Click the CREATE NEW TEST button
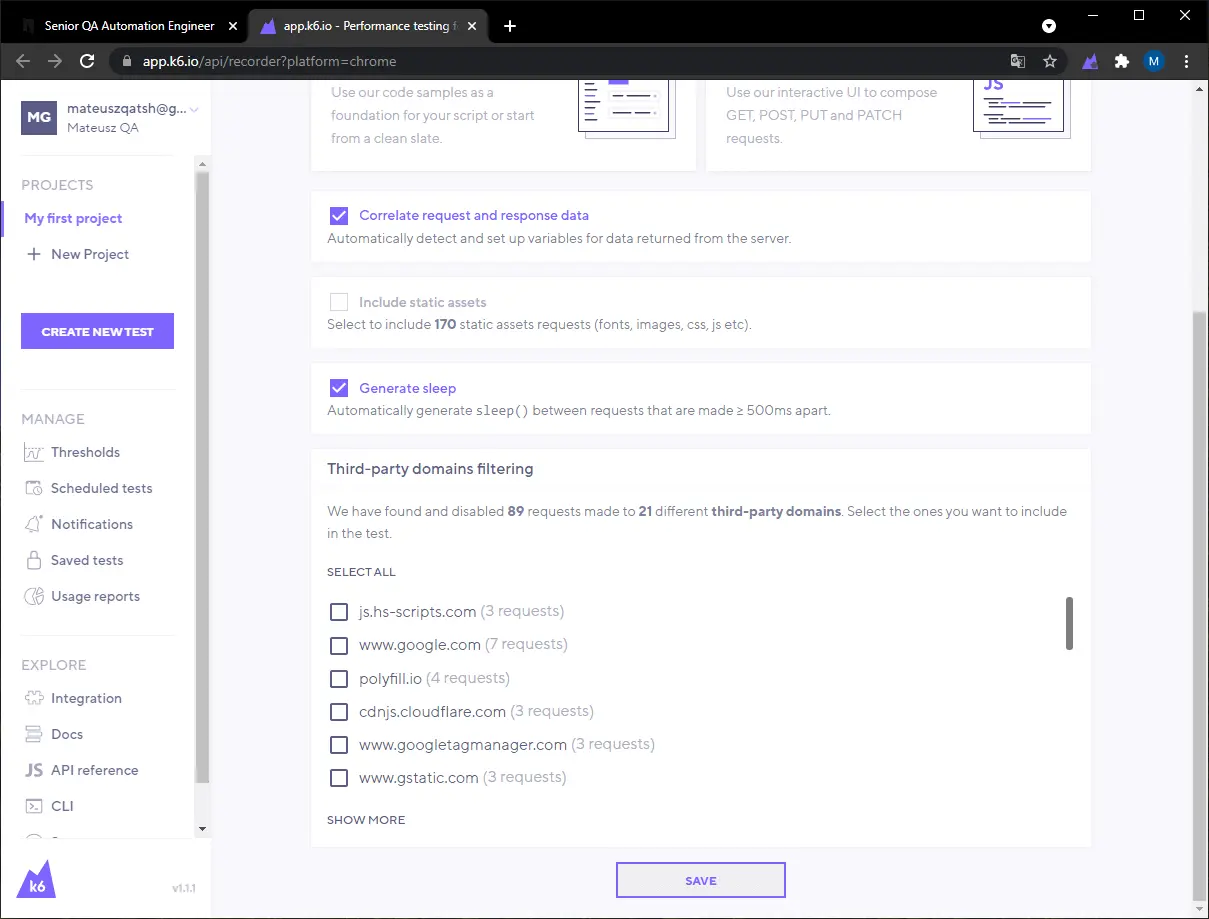The height and width of the screenshot is (919, 1209). [x=97, y=332]
